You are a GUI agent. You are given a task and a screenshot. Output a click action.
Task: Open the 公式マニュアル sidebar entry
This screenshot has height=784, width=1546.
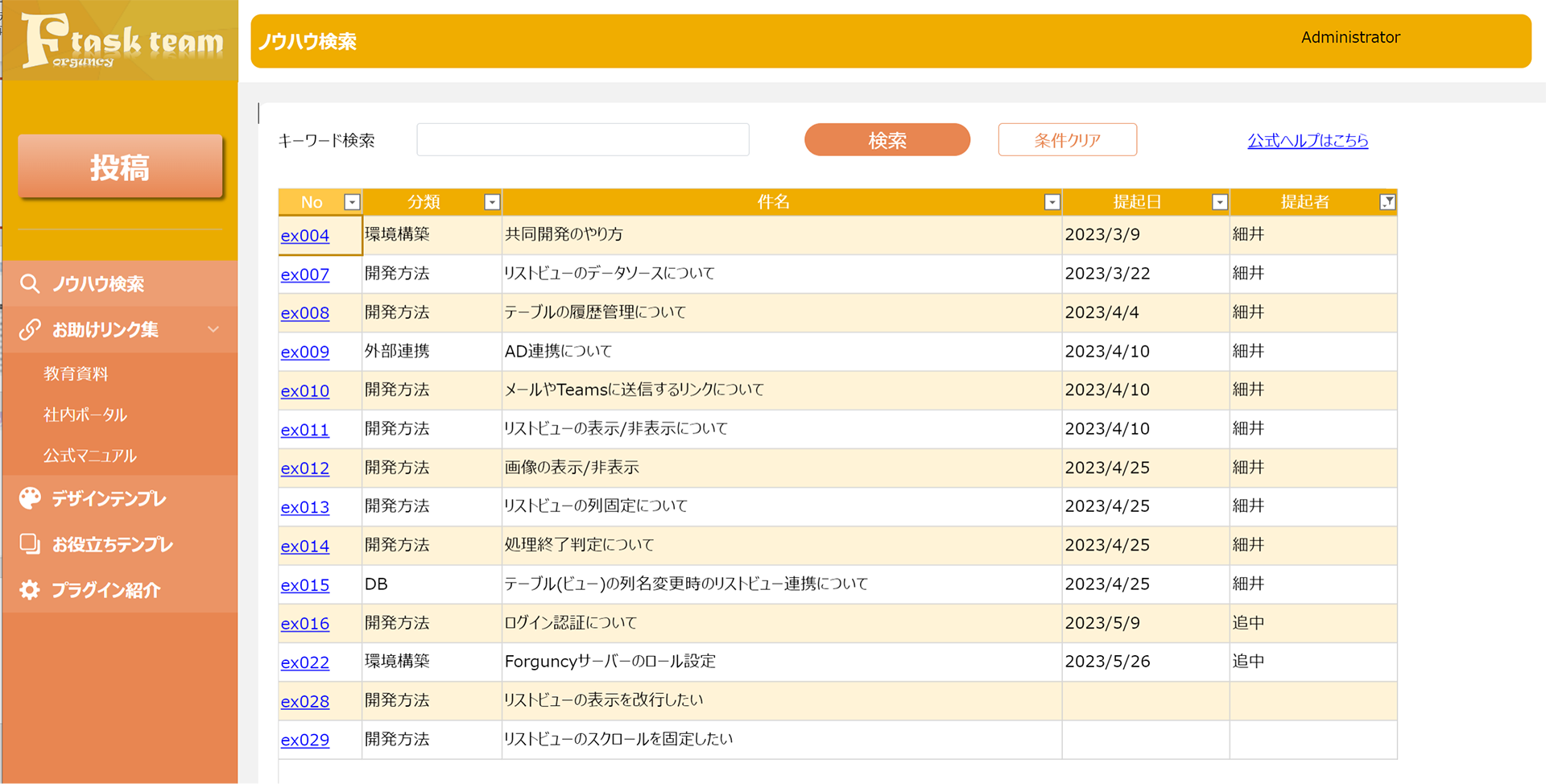90,456
